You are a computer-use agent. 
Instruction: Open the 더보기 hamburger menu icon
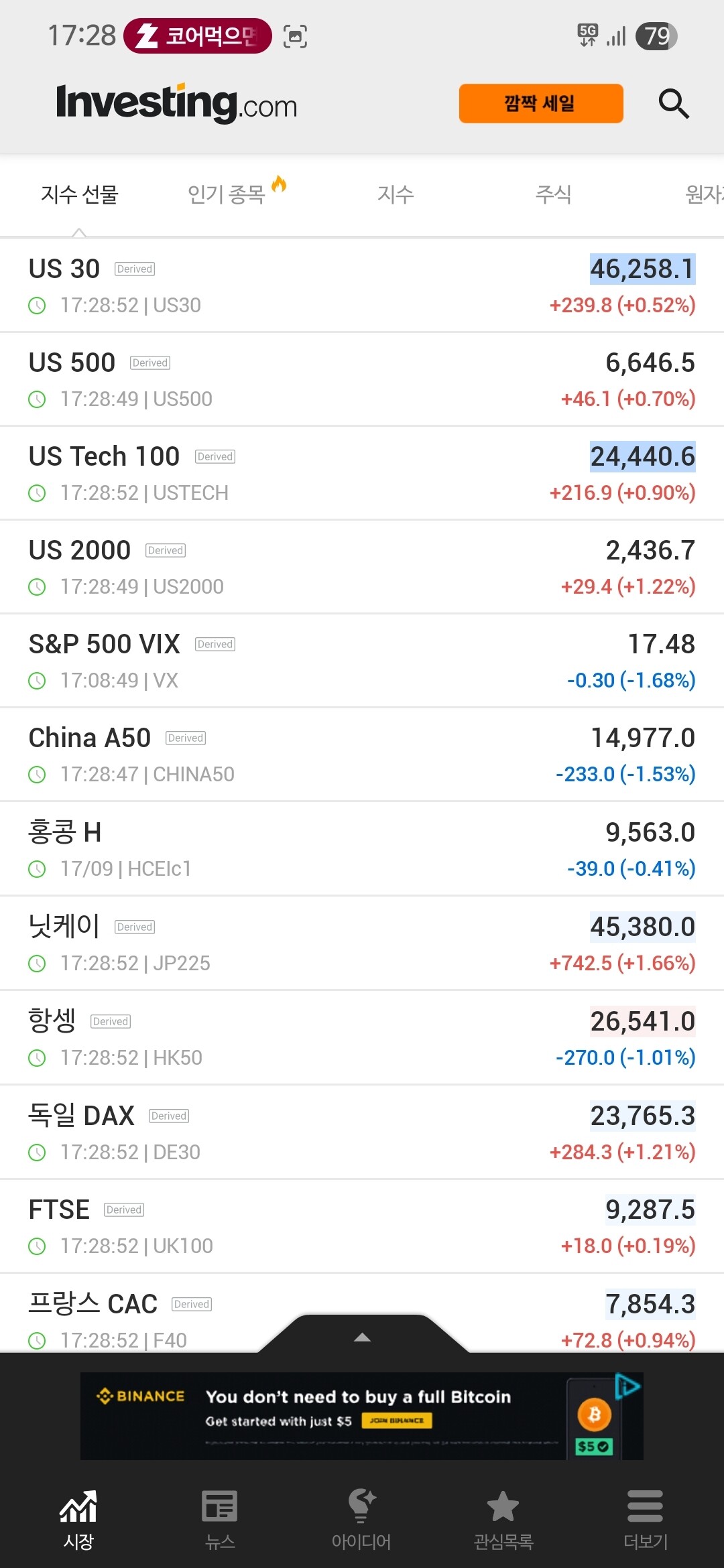[645, 1507]
